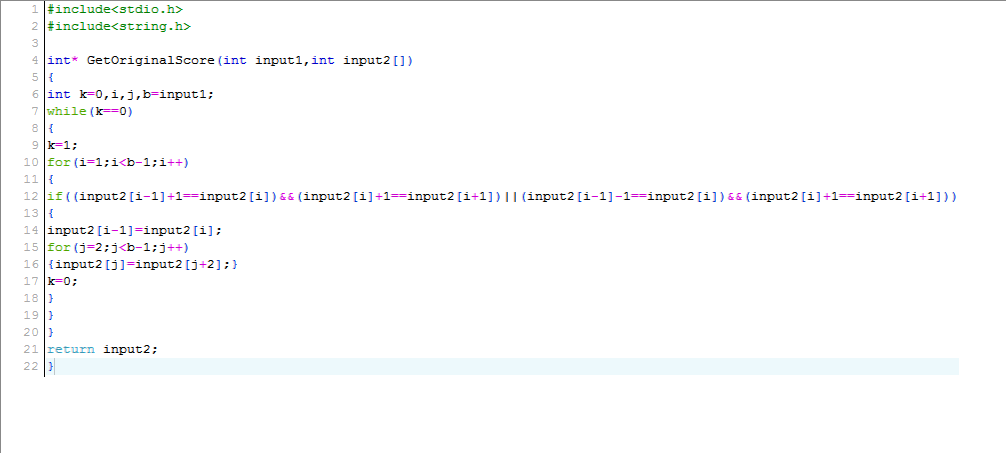Place cursor at closing brace on line 22
Screen dimensions: 1006x453
click(52, 366)
